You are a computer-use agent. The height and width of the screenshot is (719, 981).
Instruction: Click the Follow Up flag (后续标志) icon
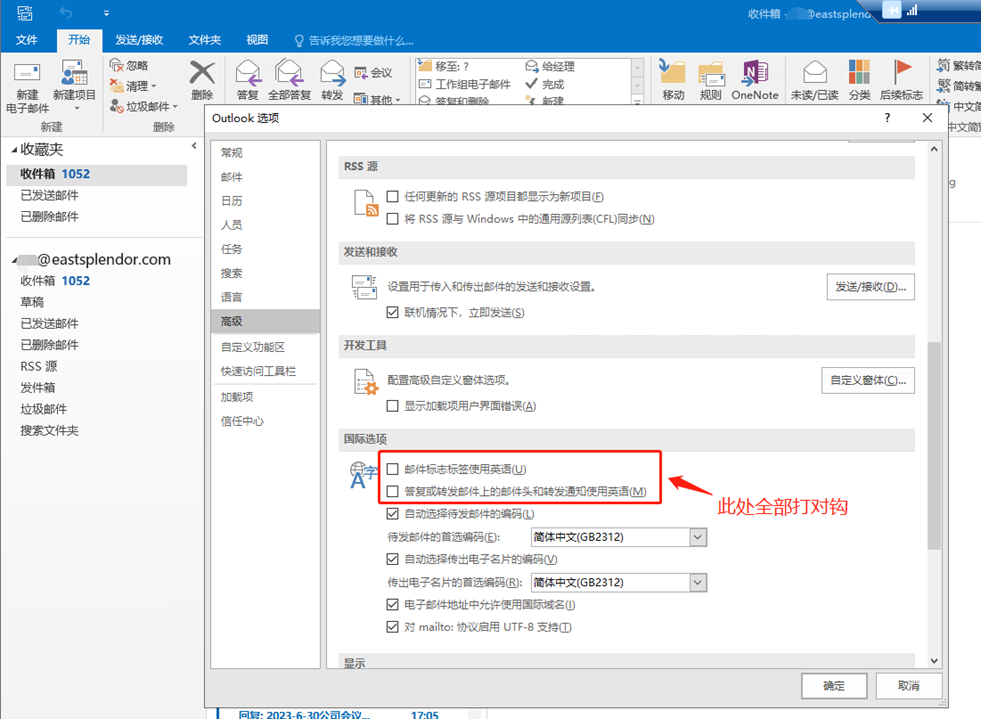coord(901,76)
